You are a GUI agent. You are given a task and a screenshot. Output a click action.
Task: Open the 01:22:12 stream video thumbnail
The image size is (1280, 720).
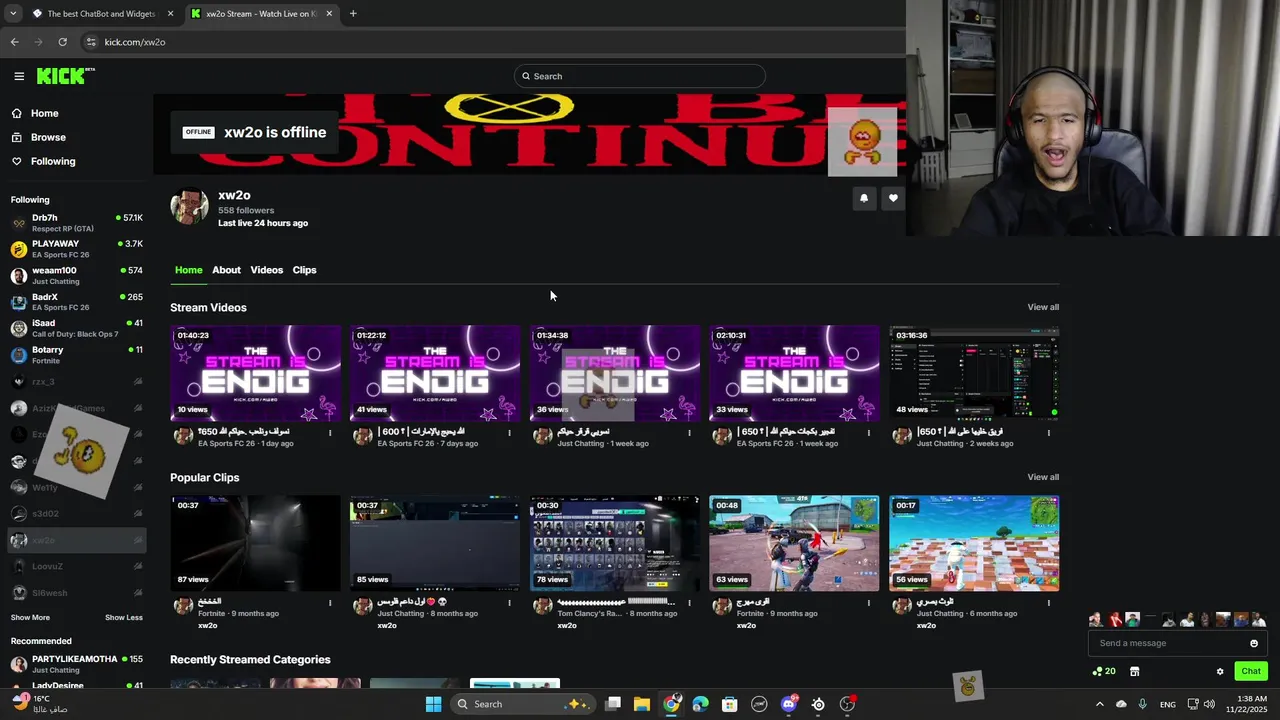(435, 373)
